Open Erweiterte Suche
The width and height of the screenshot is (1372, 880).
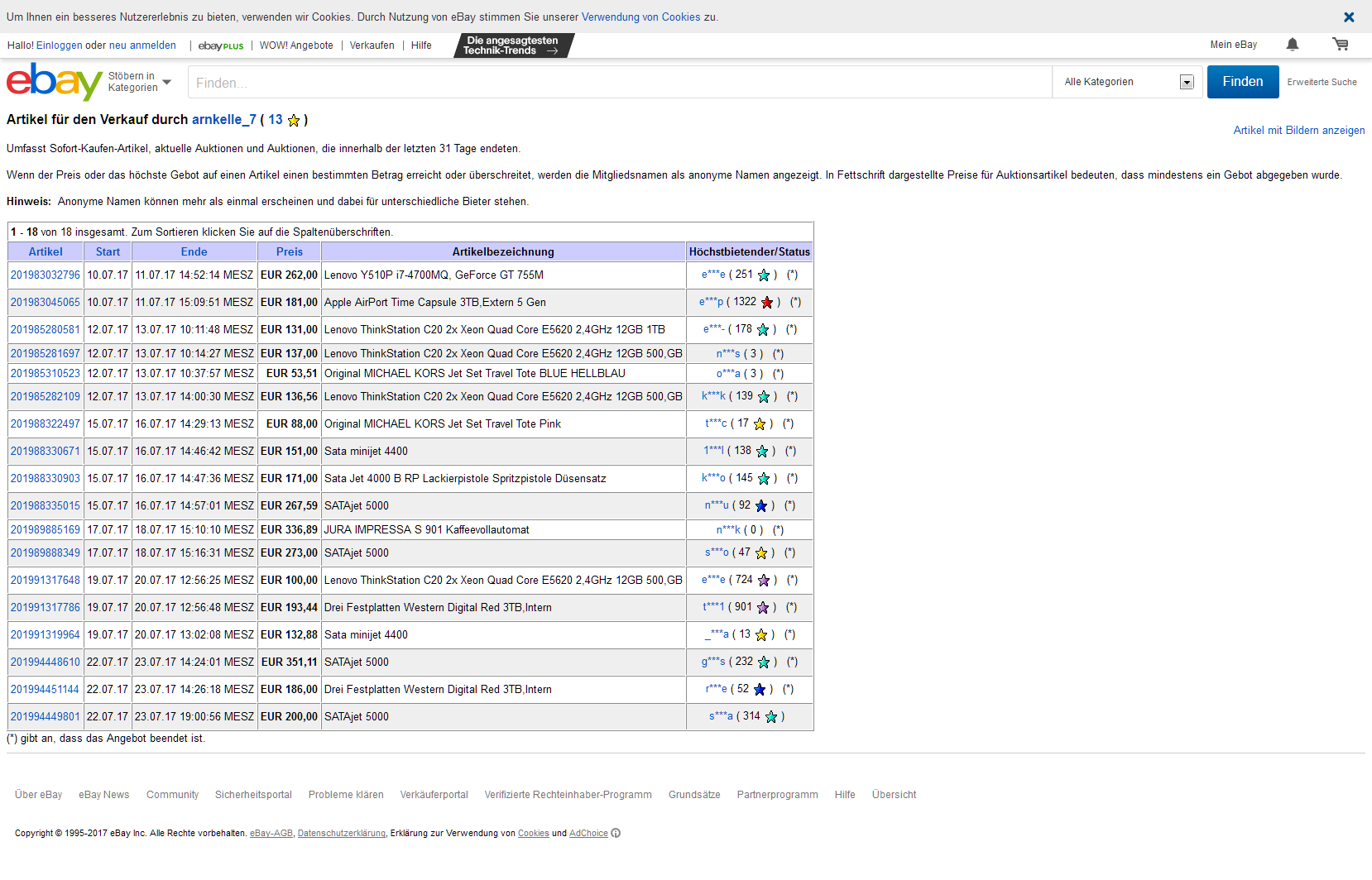[x=1322, y=82]
